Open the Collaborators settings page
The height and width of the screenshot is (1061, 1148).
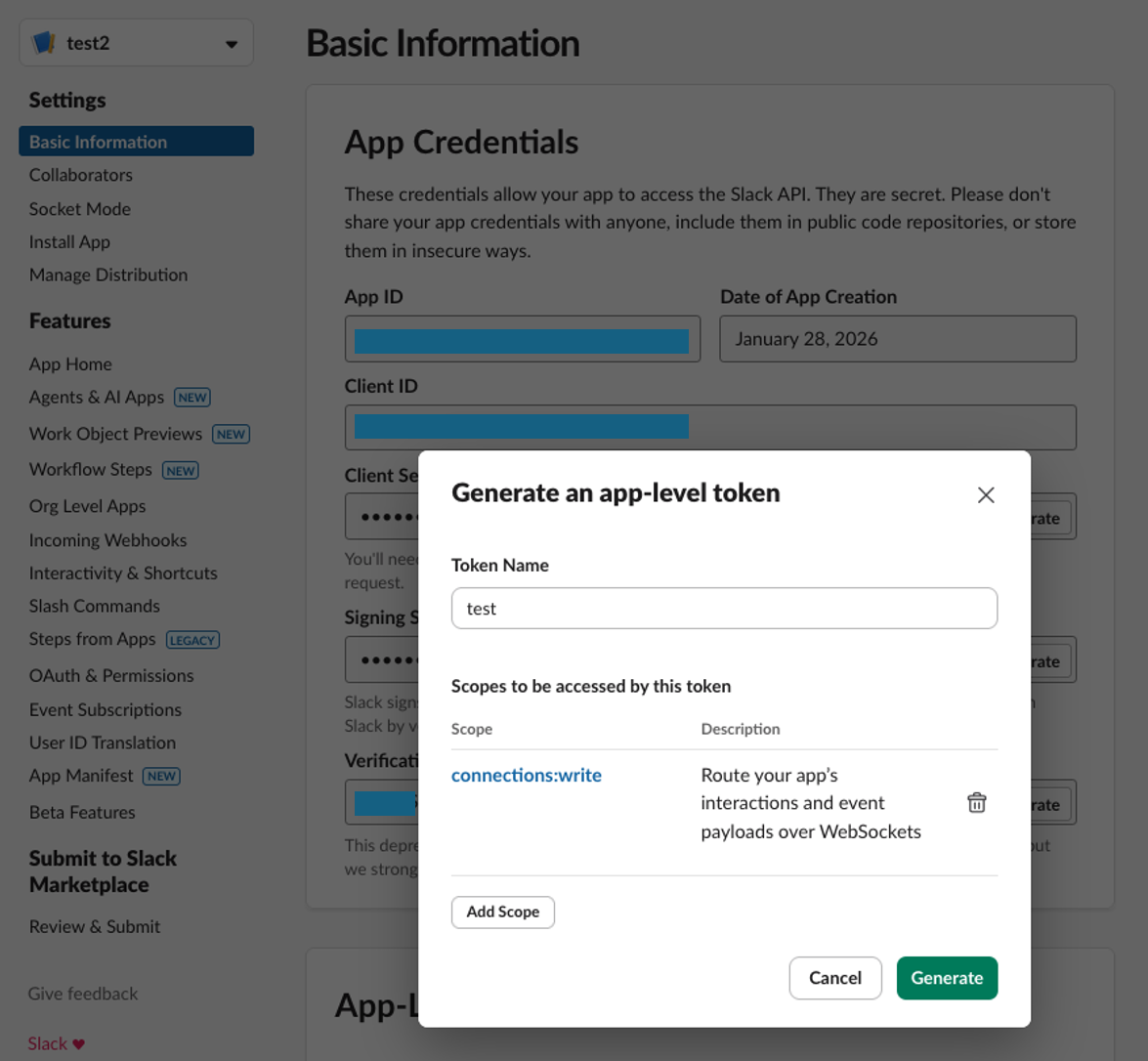(x=81, y=175)
